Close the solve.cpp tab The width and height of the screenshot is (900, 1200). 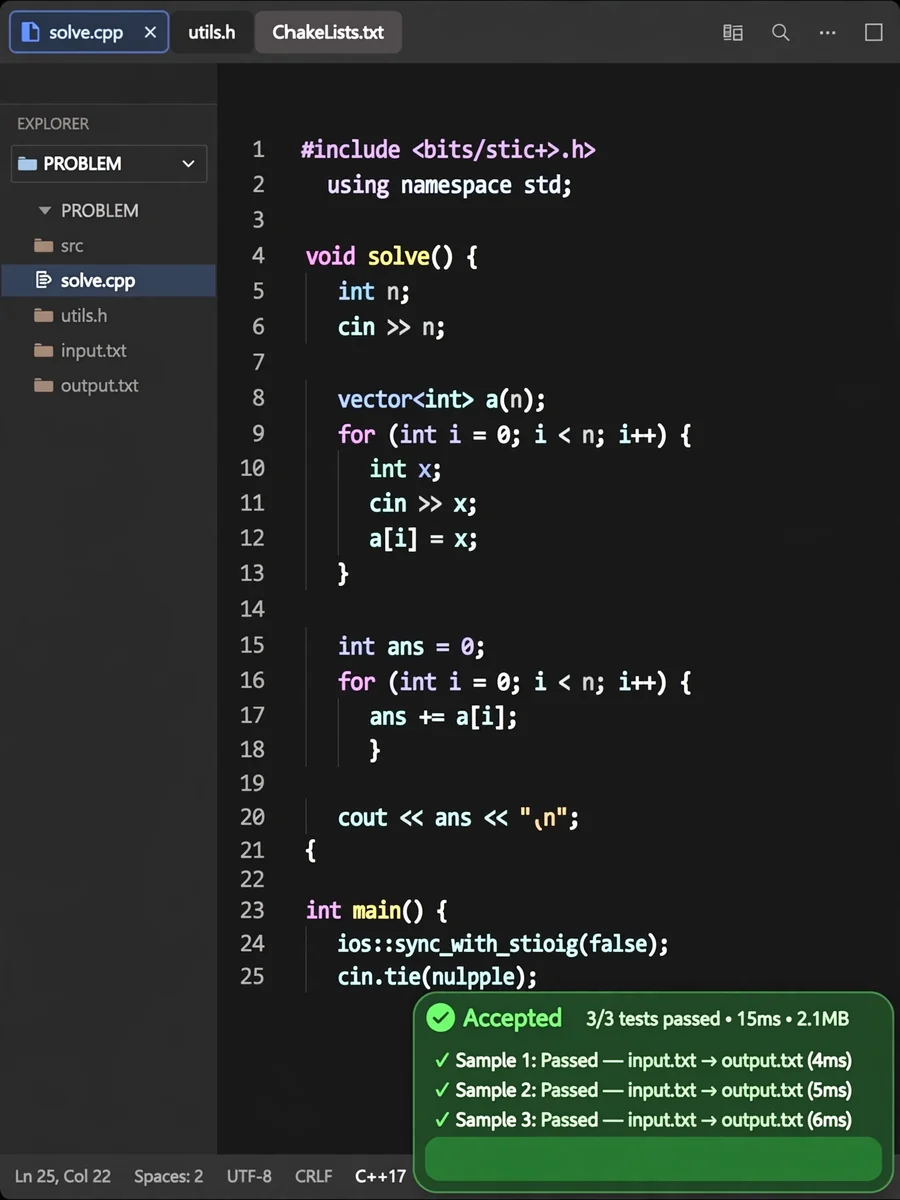[x=150, y=32]
